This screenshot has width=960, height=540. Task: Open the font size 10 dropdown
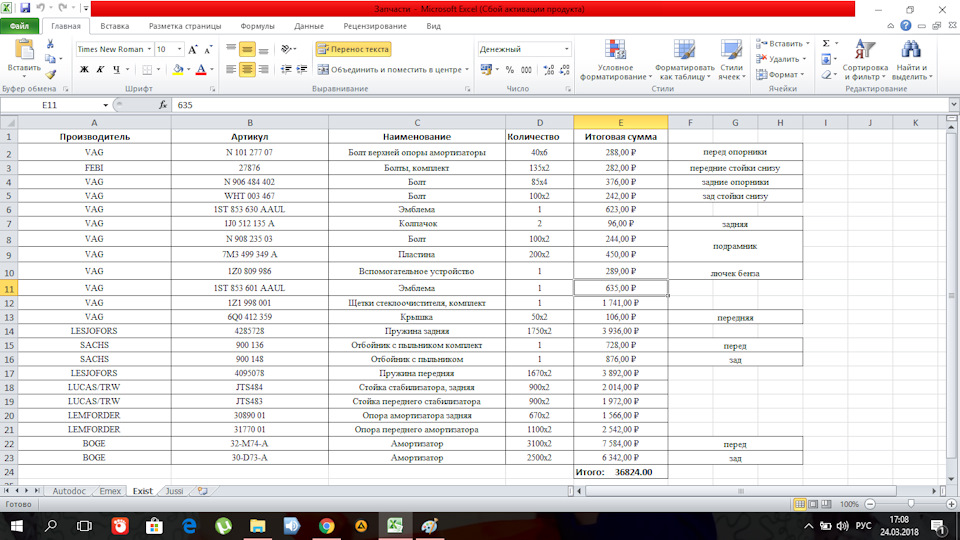pos(179,50)
